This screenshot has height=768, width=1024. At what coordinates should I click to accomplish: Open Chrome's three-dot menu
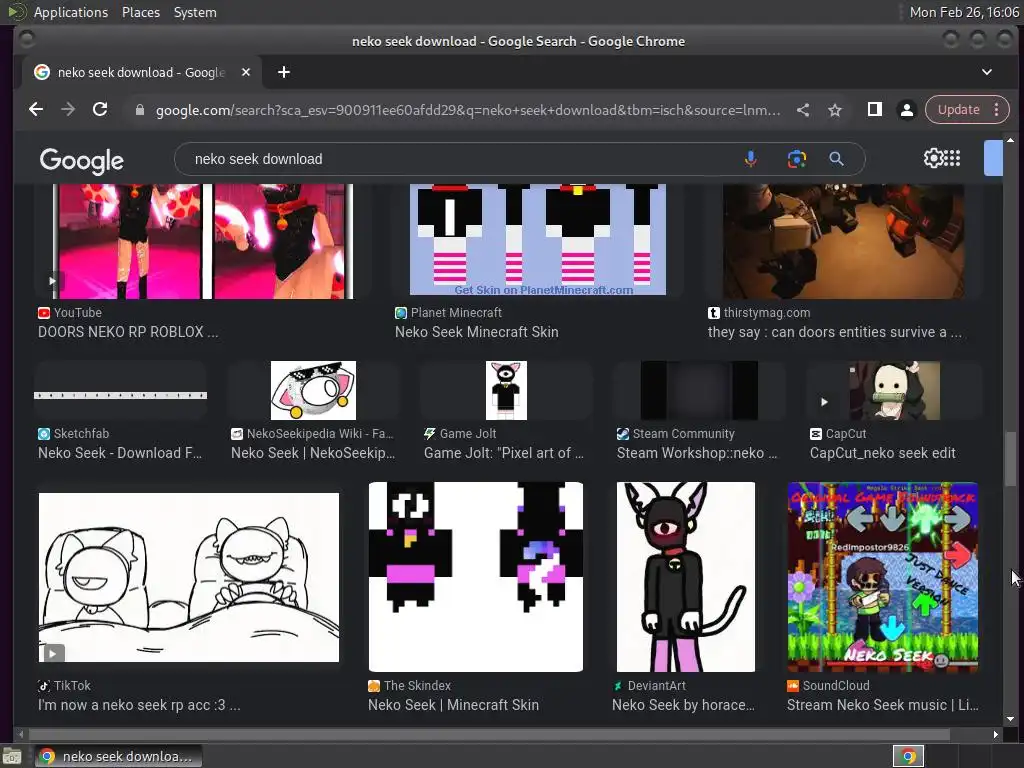997,110
